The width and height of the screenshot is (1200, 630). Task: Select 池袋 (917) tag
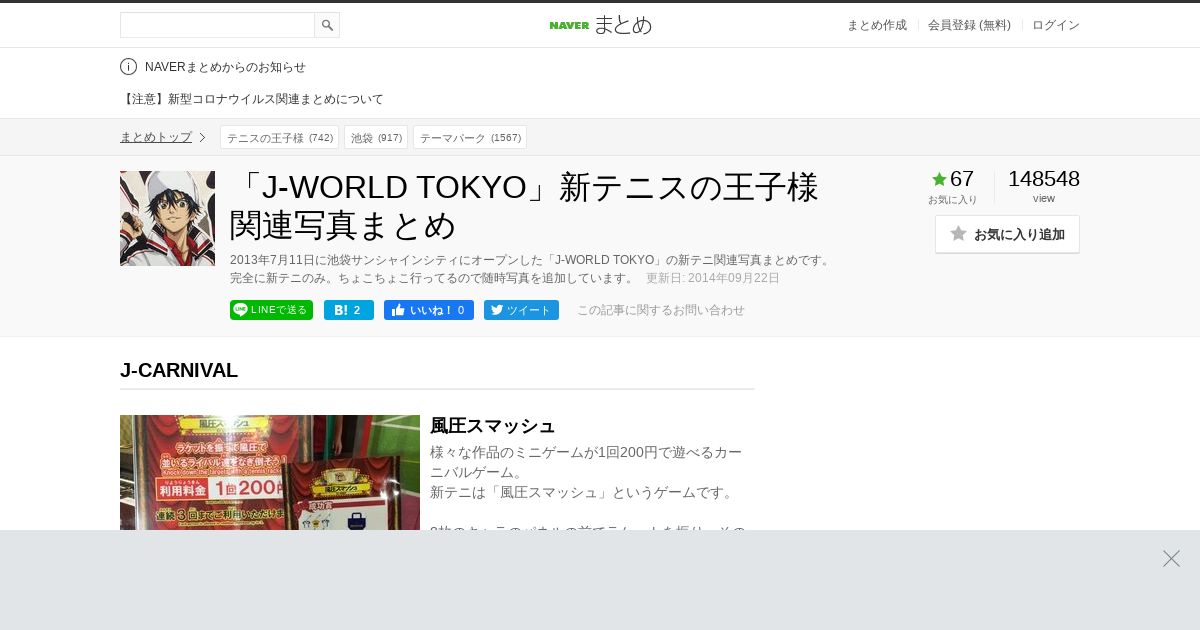tap(376, 137)
